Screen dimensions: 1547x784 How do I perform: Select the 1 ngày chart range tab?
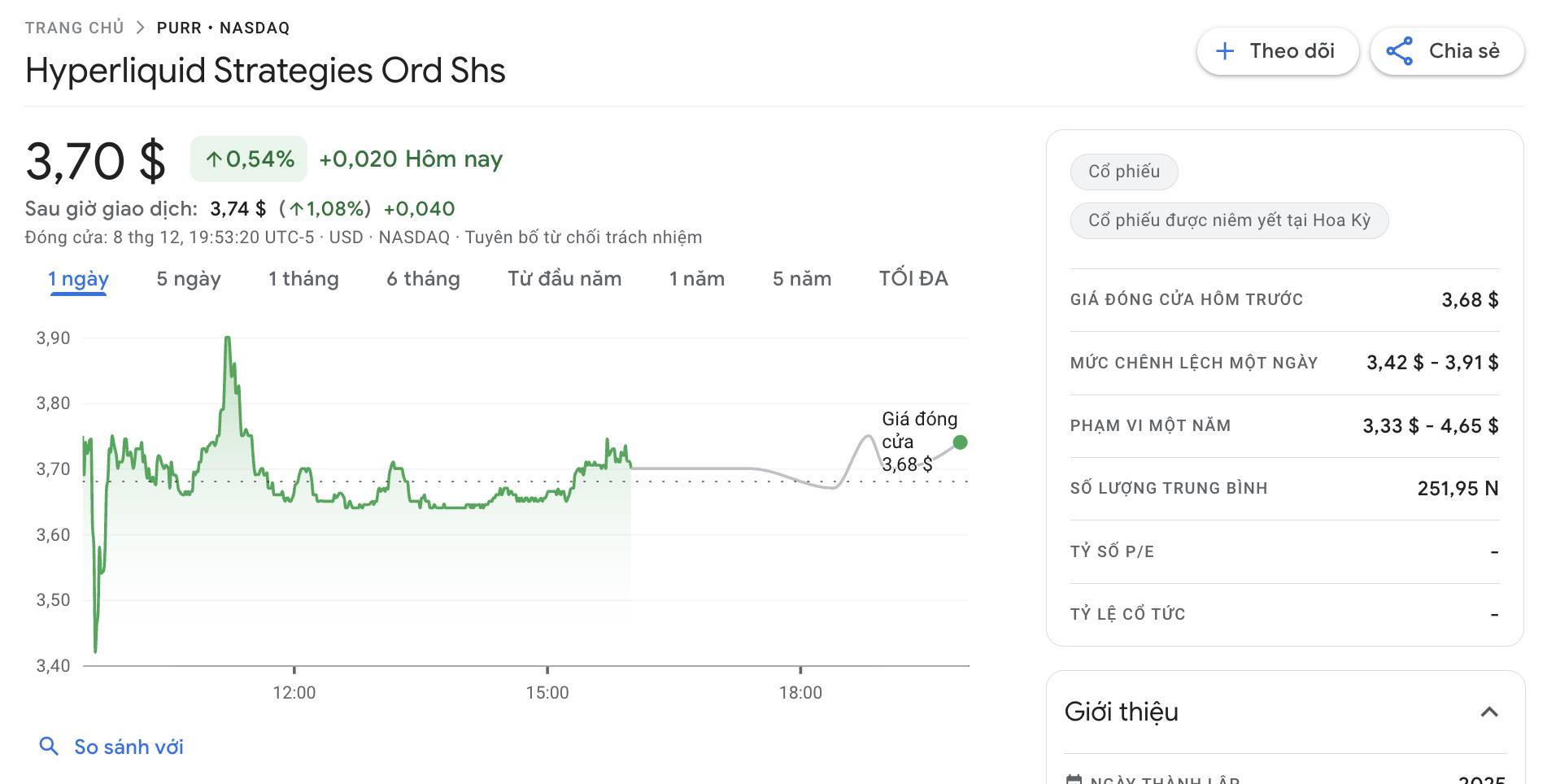(x=78, y=279)
